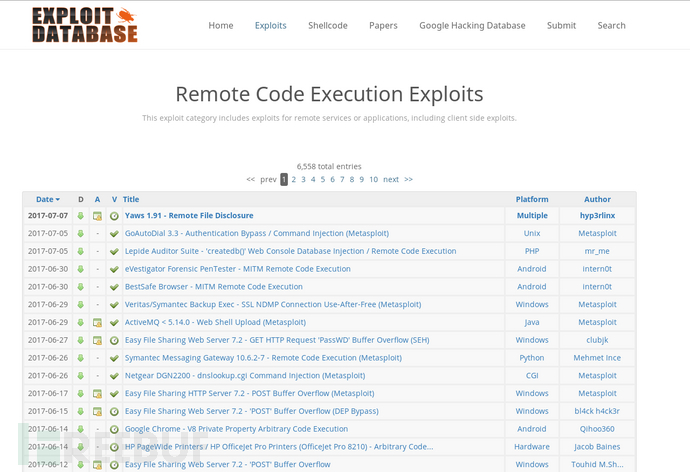Filter by Multiple platform link
Image resolution: width=690 pixels, height=472 pixels.
tap(532, 216)
